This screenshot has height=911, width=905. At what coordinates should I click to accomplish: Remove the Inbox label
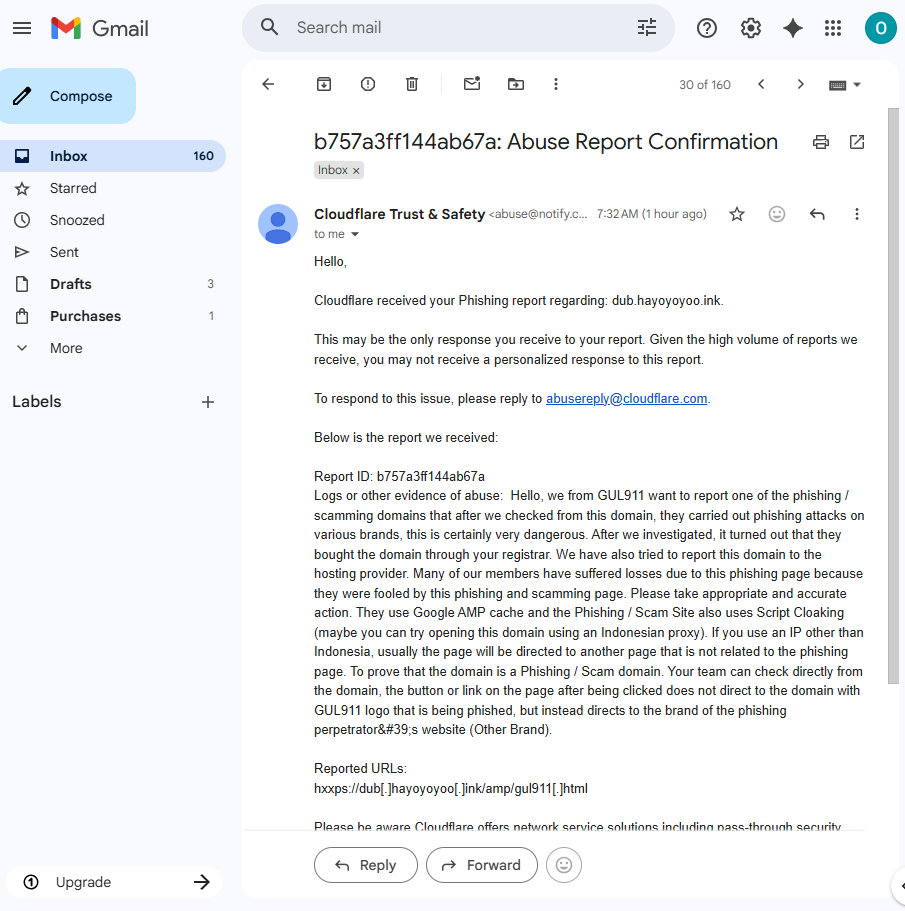click(356, 171)
